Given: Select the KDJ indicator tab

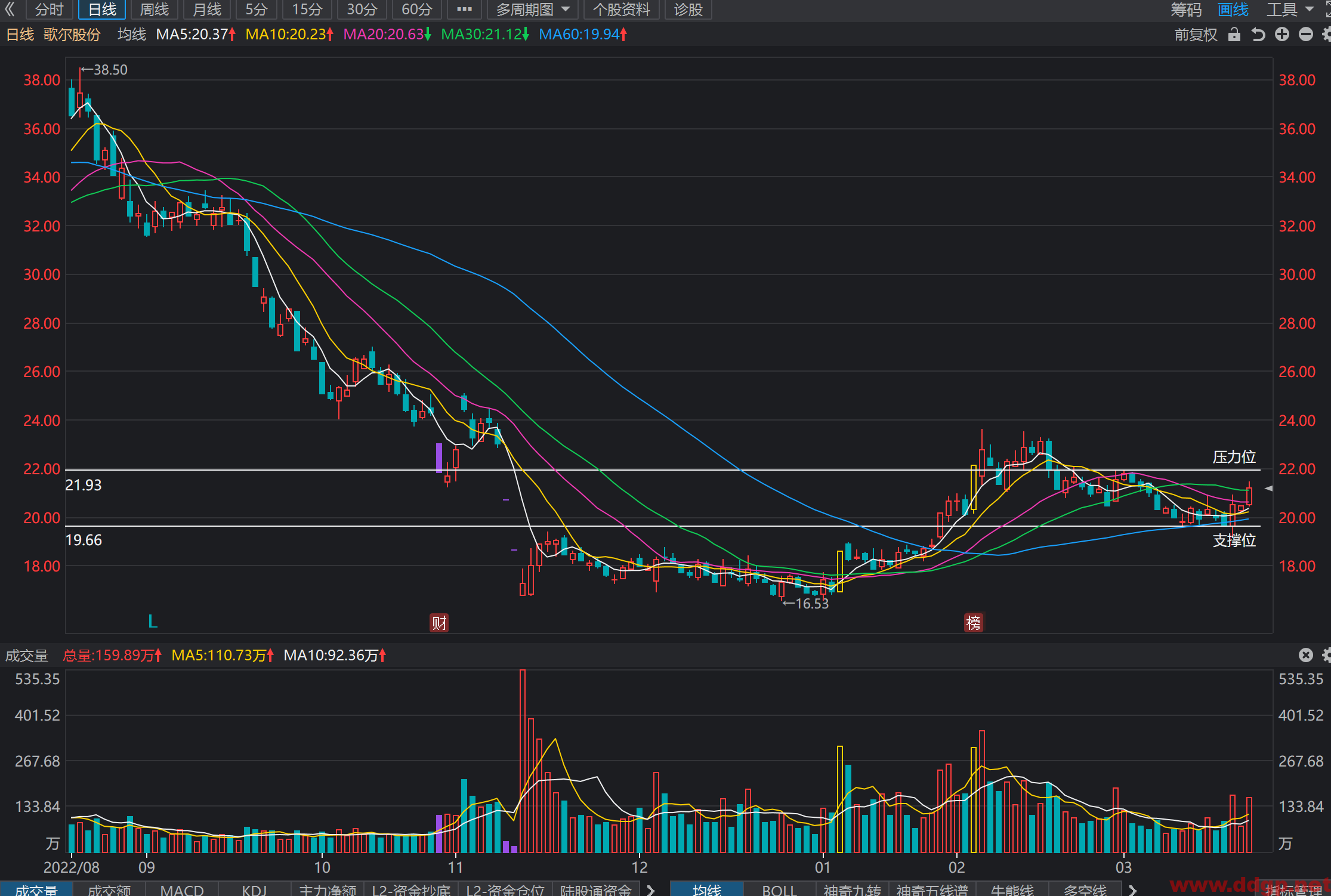Looking at the screenshot, I should click(255, 889).
